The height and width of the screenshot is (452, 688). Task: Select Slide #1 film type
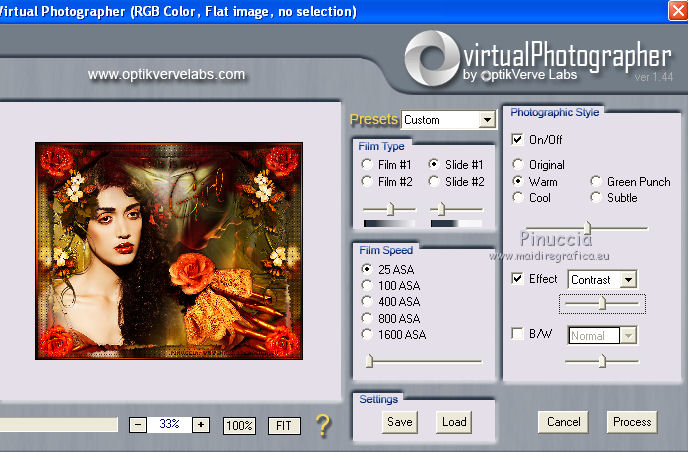[434, 165]
